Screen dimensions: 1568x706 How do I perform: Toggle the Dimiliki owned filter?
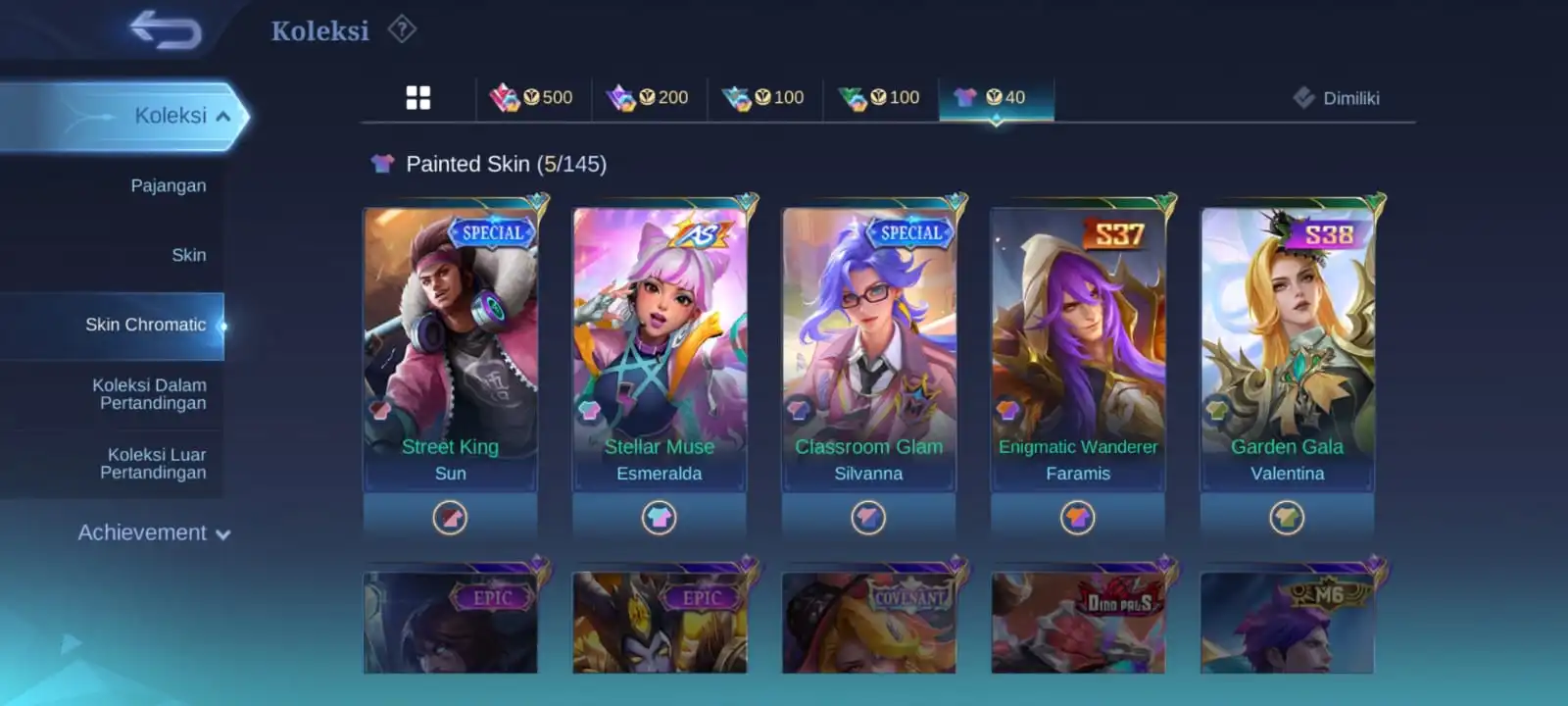[1336, 97]
